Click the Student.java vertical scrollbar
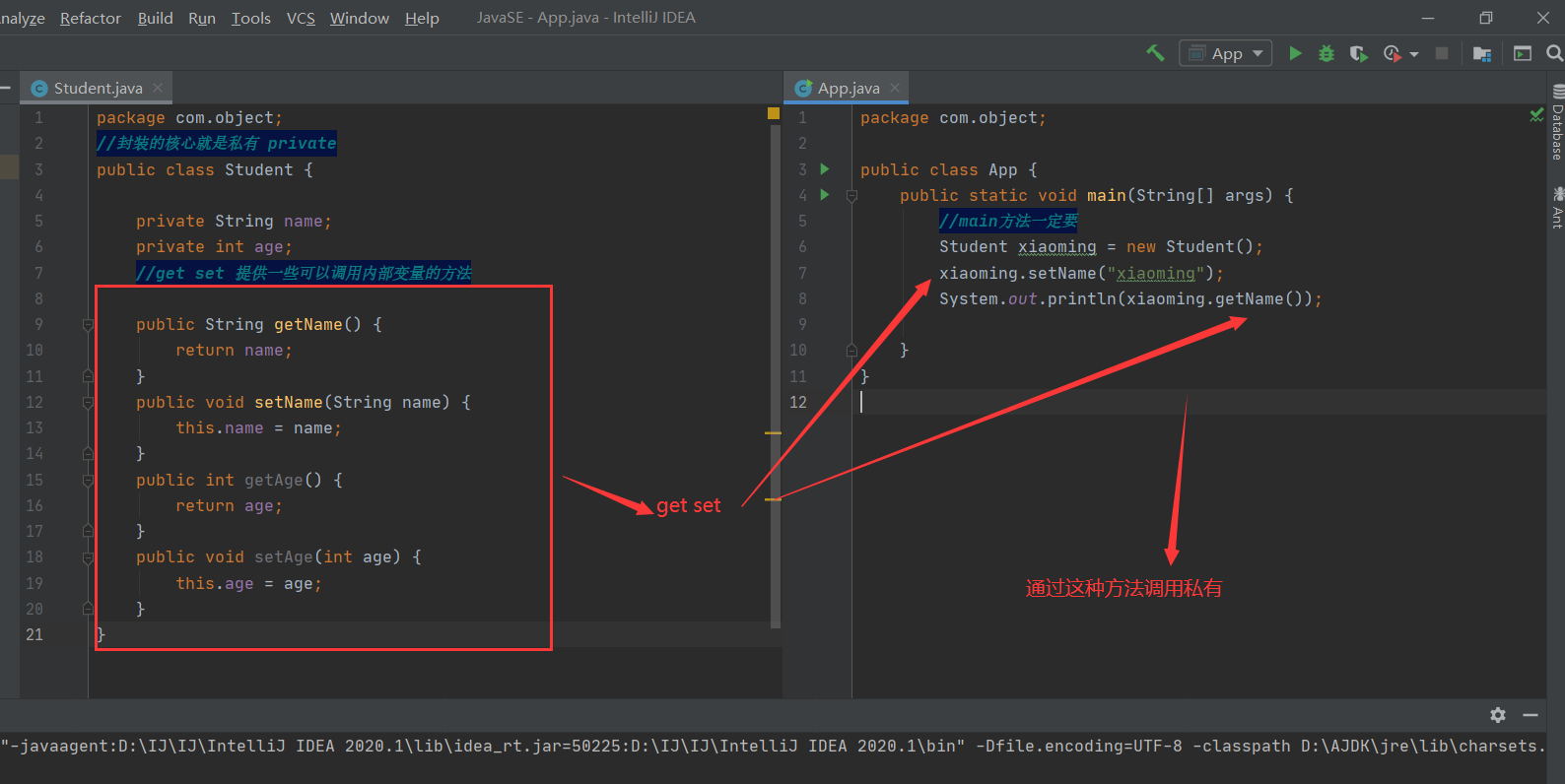The width and height of the screenshot is (1565, 784). 775,374
